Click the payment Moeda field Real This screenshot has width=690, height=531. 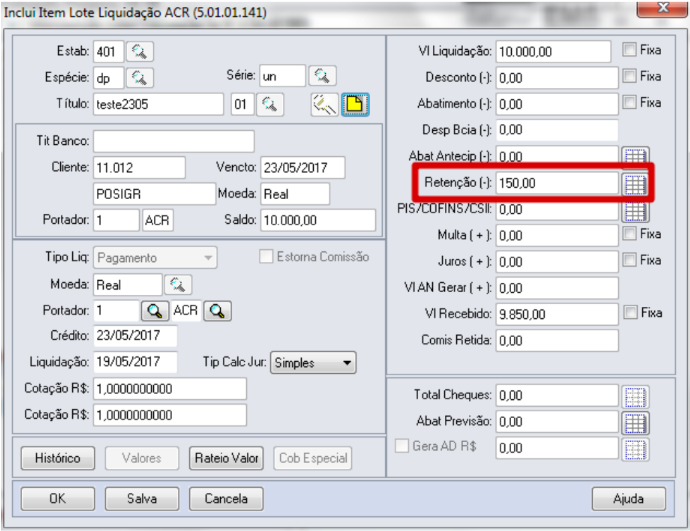tap(128, 285)
